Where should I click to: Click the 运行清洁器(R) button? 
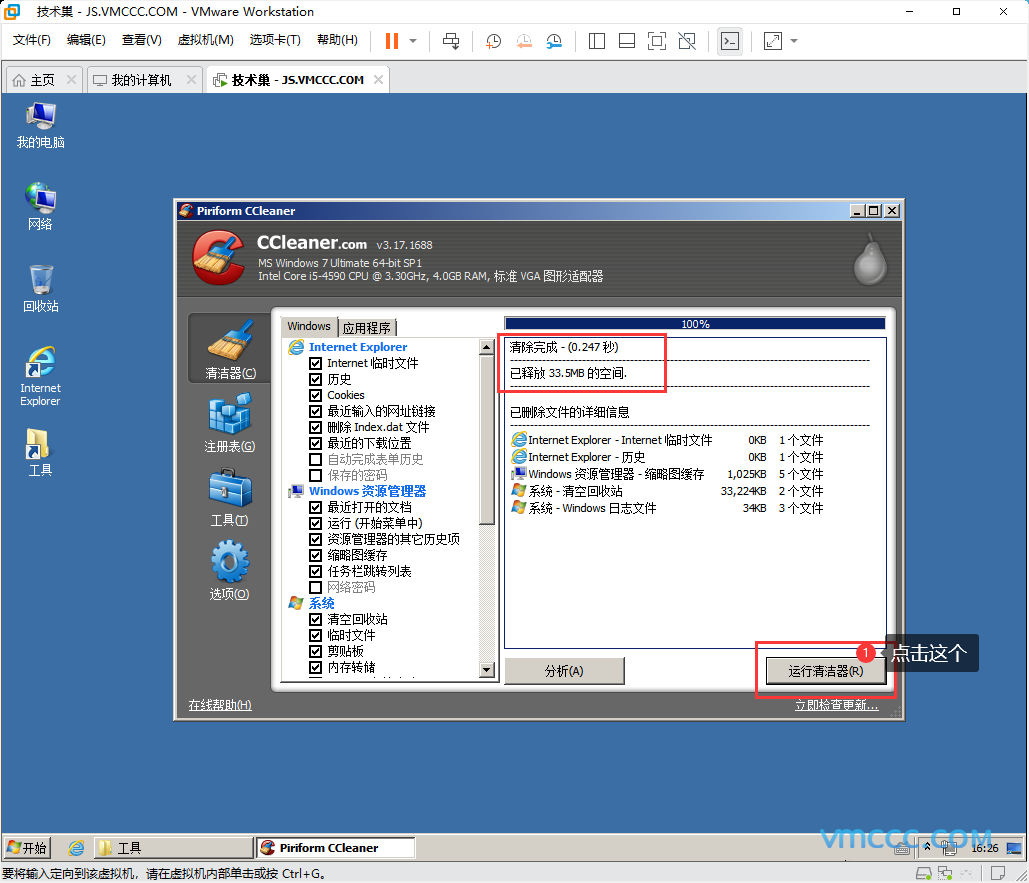[x=826, y=671]
